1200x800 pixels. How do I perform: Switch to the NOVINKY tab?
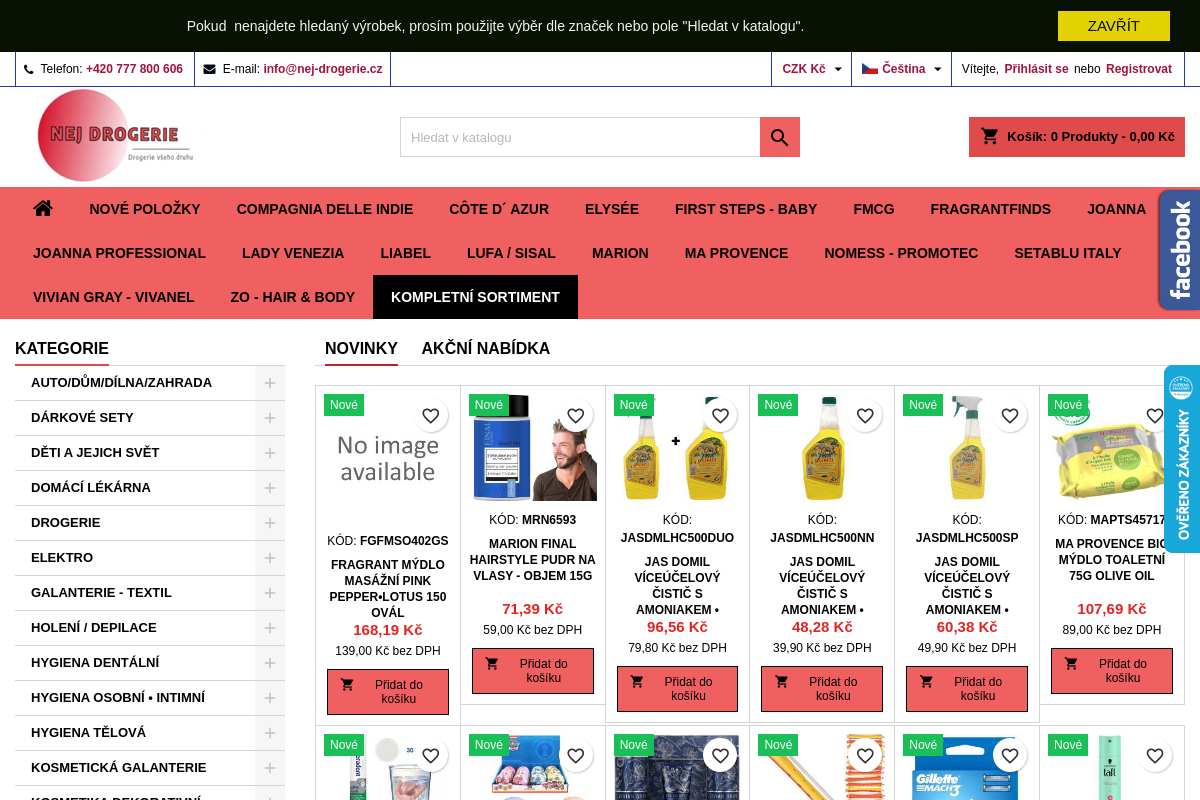(361, 349)
